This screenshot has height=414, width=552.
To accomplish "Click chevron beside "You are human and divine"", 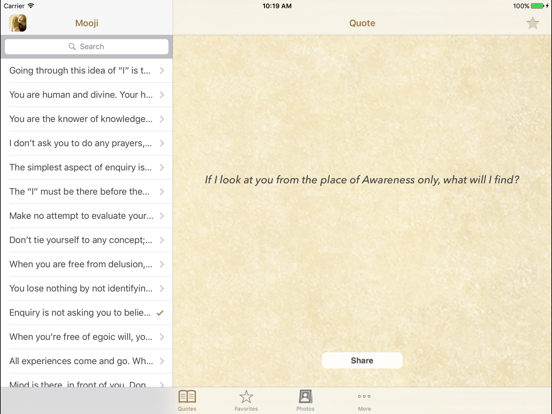I will 162,95.
